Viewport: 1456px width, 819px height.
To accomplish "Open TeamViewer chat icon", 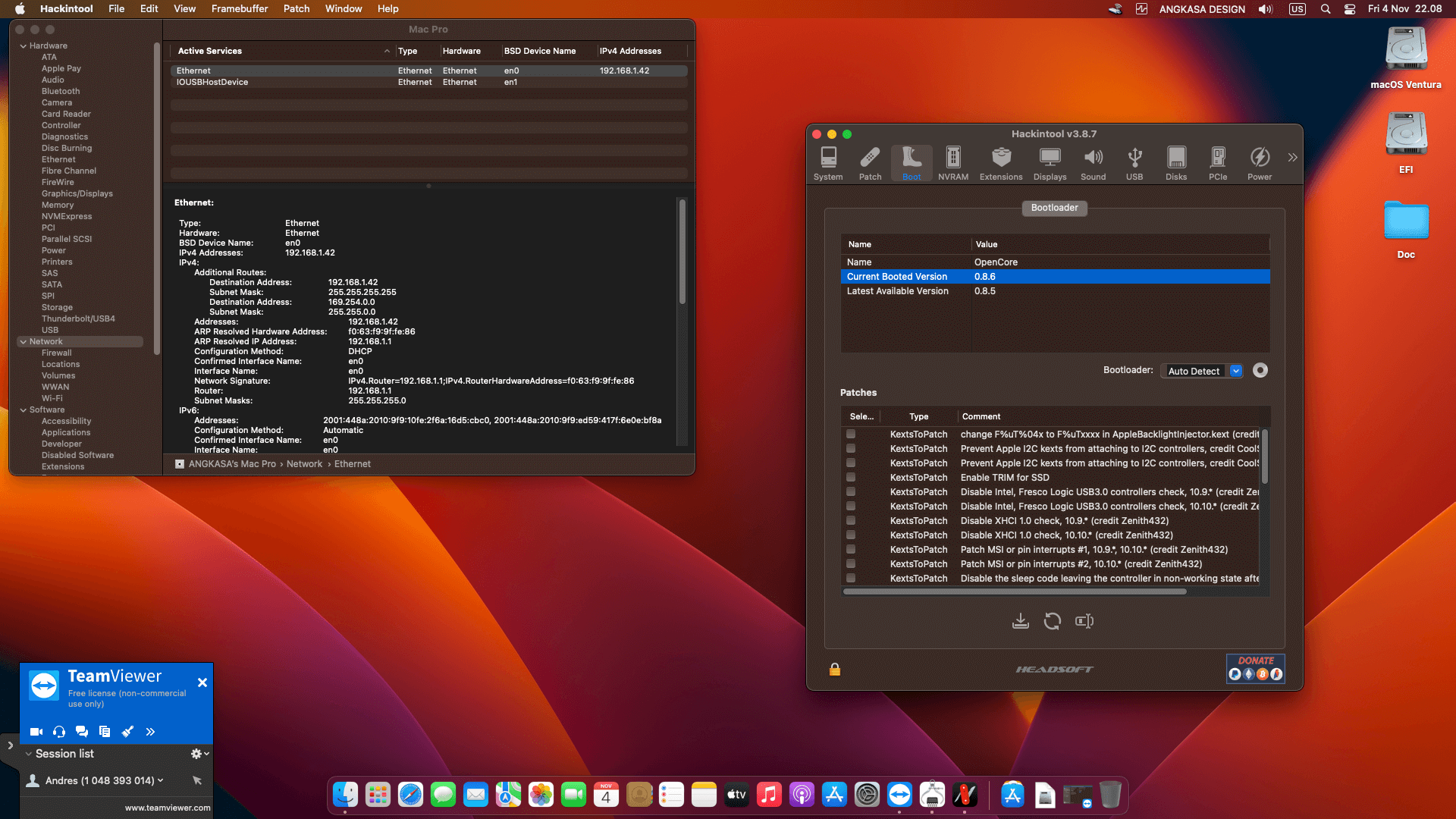I will (82, 732).
